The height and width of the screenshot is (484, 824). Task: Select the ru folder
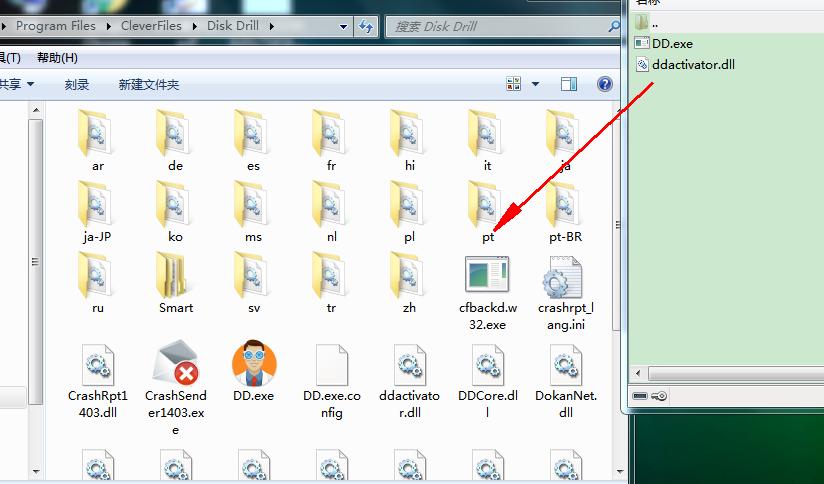(x=97, y=283)
